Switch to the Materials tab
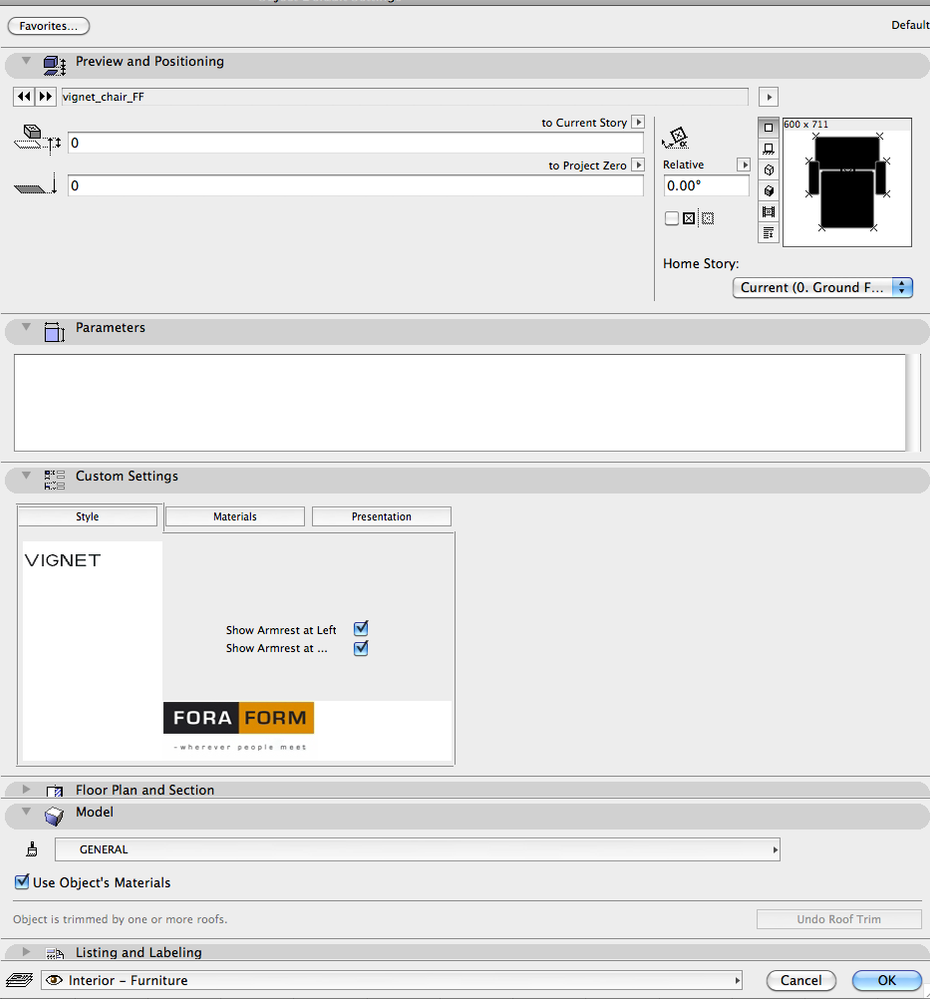 [x=234, y=516]
